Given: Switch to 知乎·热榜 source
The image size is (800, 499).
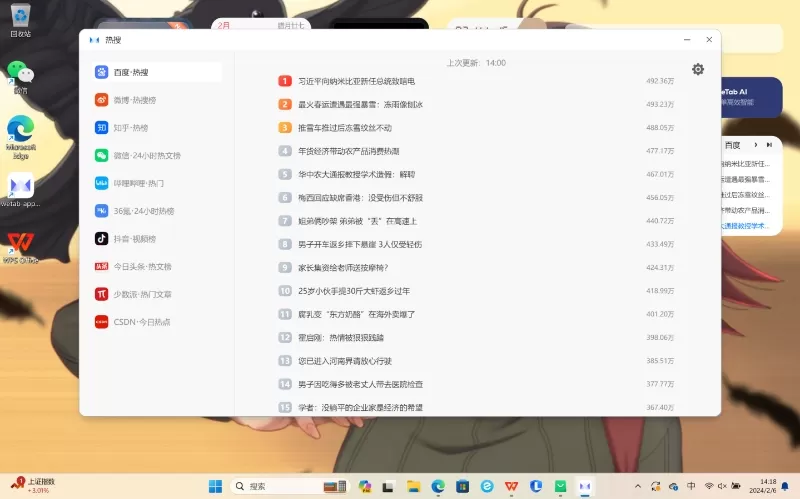Looking at the screenshot, I should pyautogui.click(x=128, y=128).
